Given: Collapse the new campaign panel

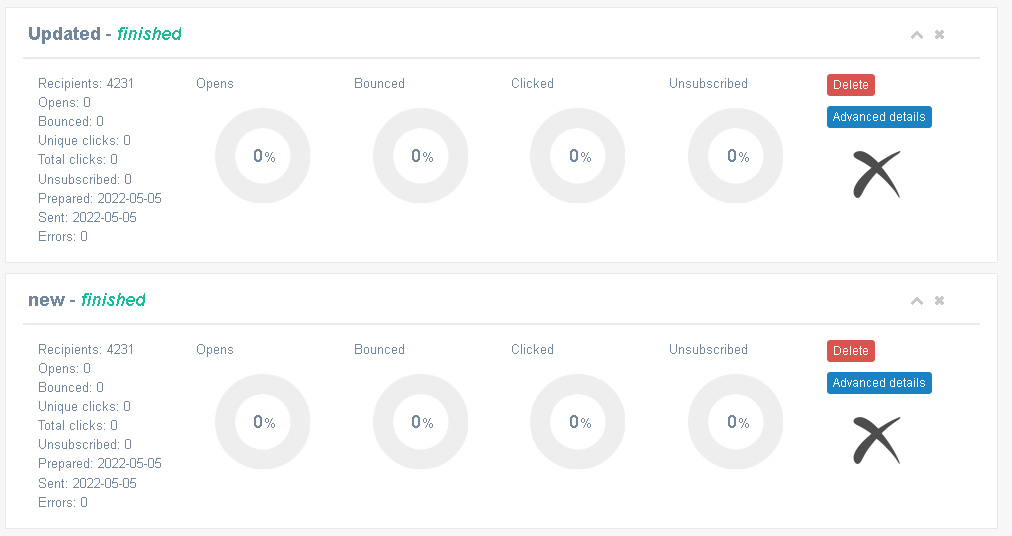Looking at the screenshot, I should coord(916,301).
